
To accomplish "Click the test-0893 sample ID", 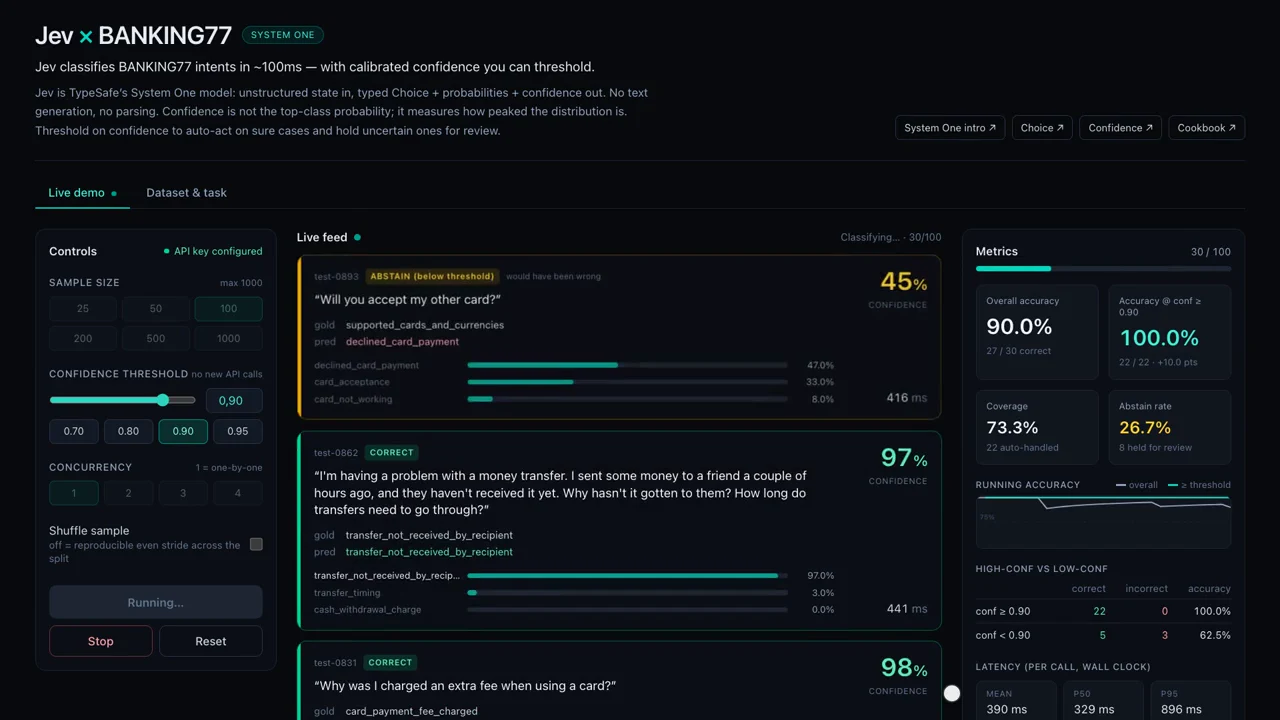I will coord(336,276).
